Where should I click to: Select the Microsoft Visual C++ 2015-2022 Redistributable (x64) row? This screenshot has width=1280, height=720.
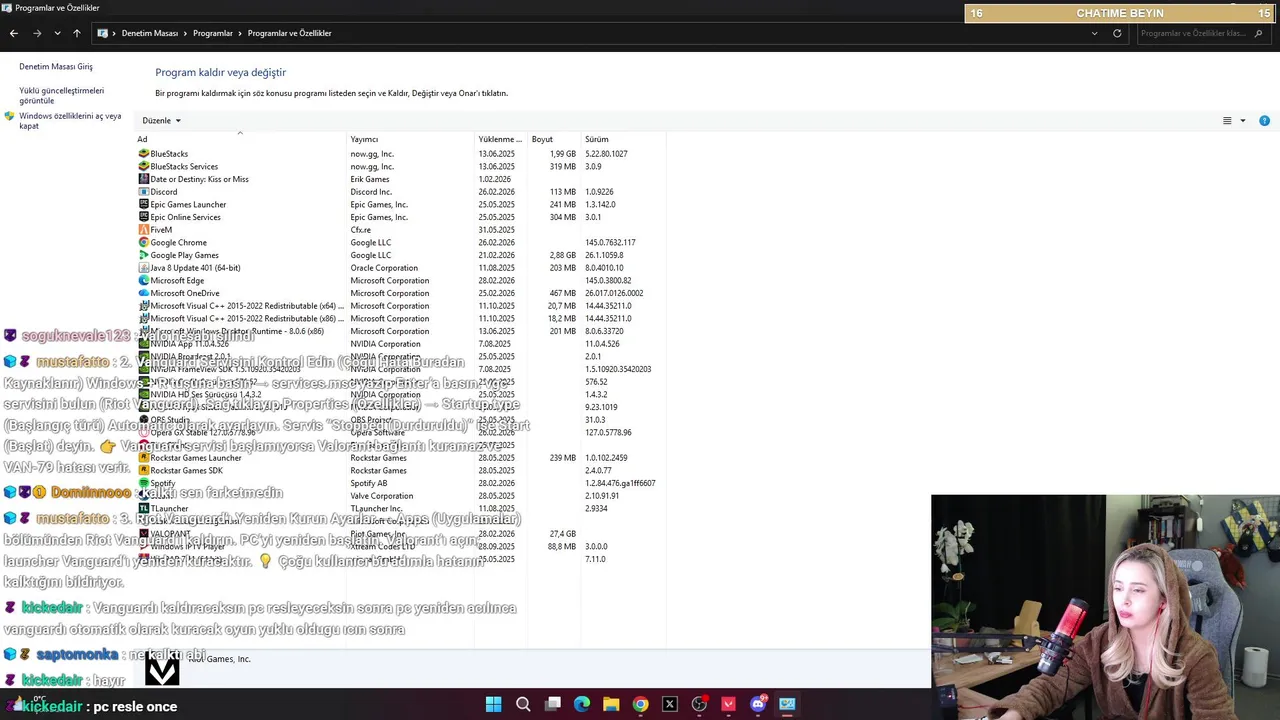coord(400,306)
